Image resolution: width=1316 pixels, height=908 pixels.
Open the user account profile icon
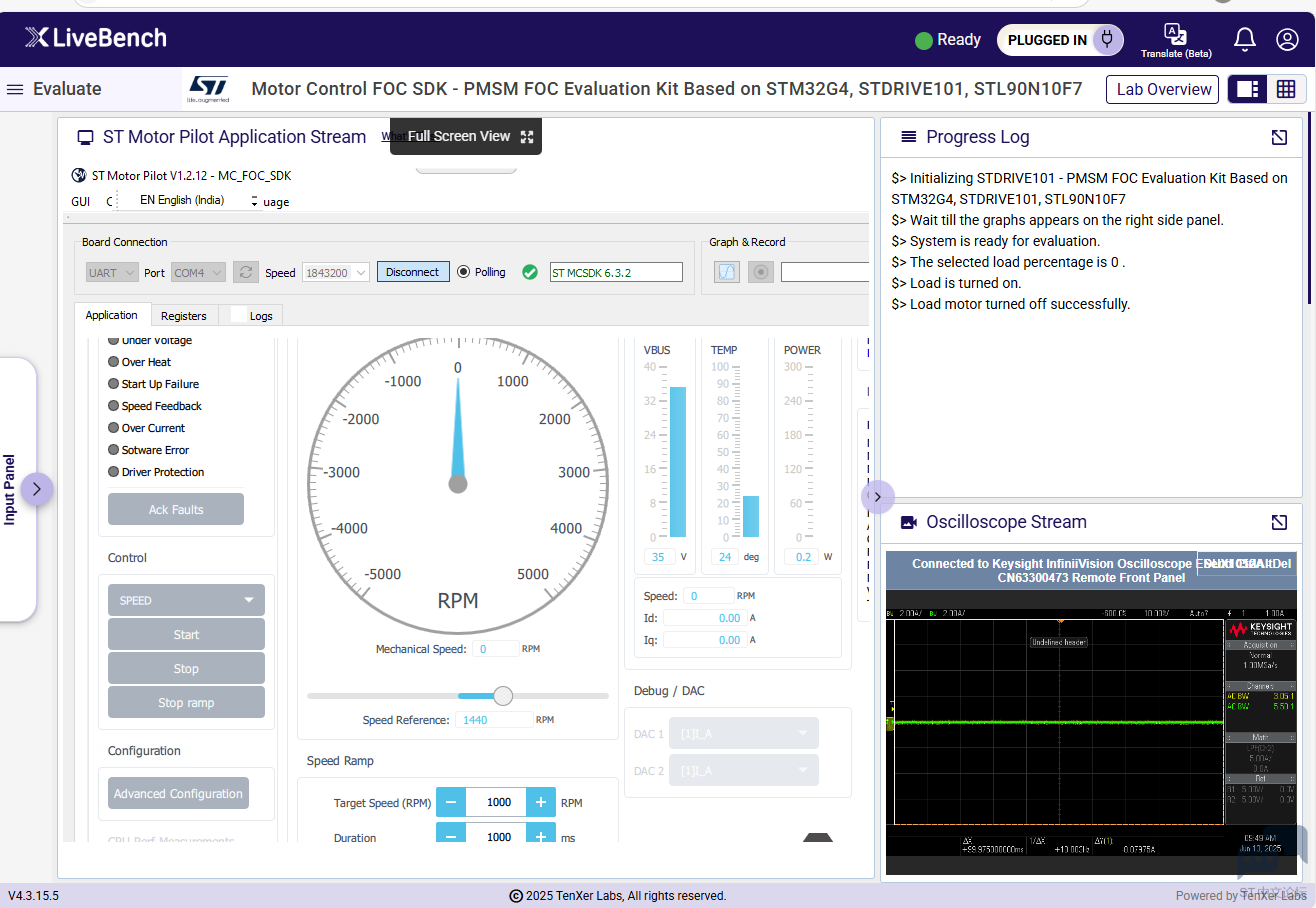click(x=1286, y=40)
